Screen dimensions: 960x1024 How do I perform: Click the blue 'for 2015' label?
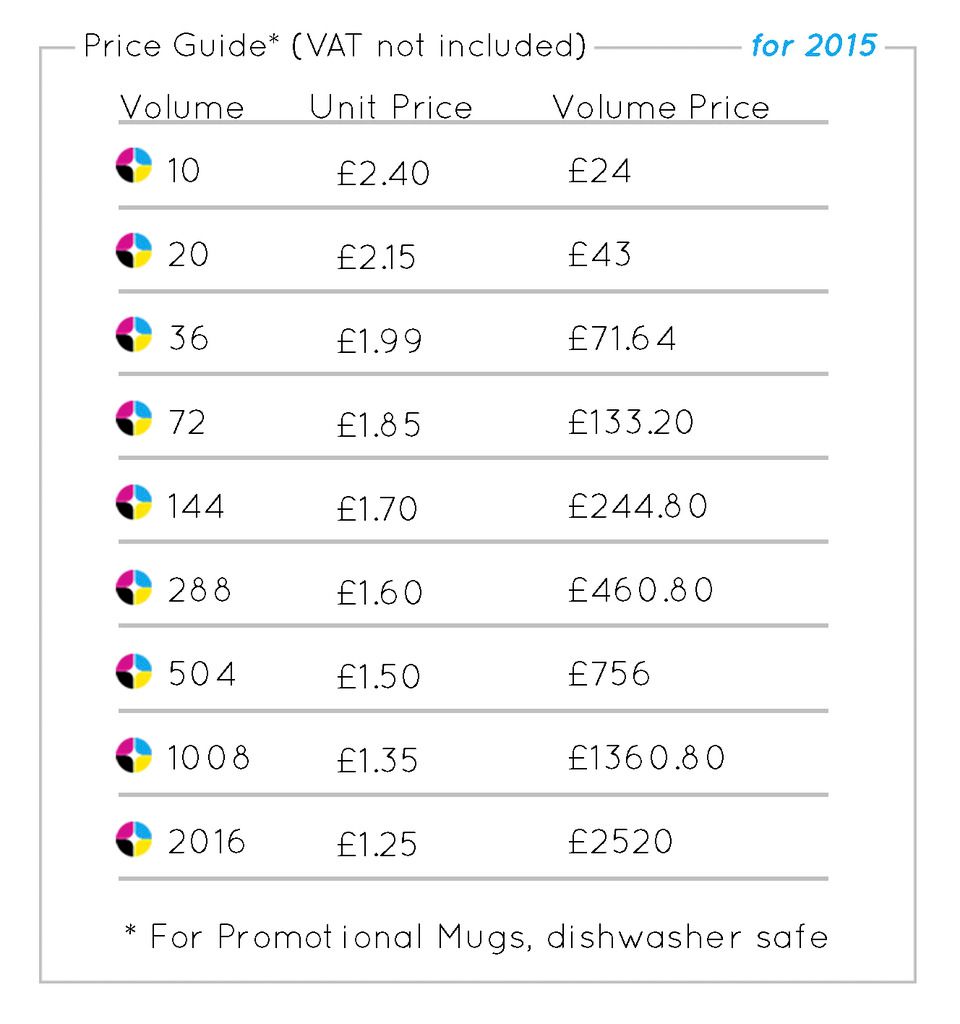point(814,46)
